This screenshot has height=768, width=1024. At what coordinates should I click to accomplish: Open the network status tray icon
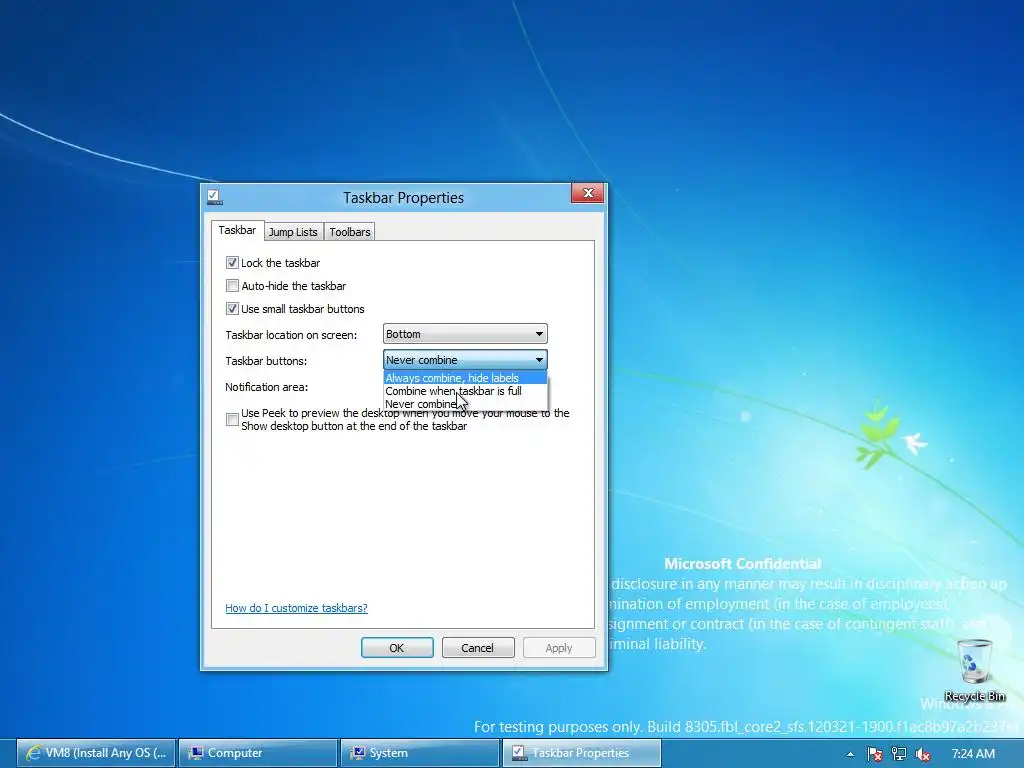coord(899,754)
